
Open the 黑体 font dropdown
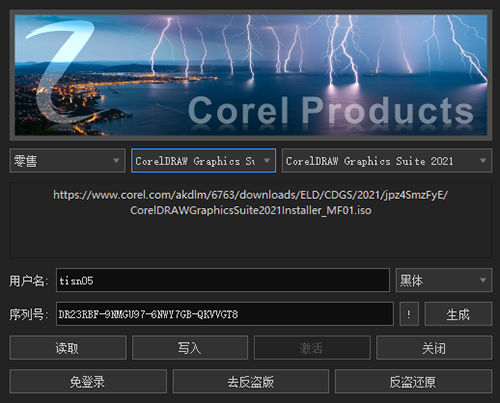pyautogui.click(x=444, y=280)
